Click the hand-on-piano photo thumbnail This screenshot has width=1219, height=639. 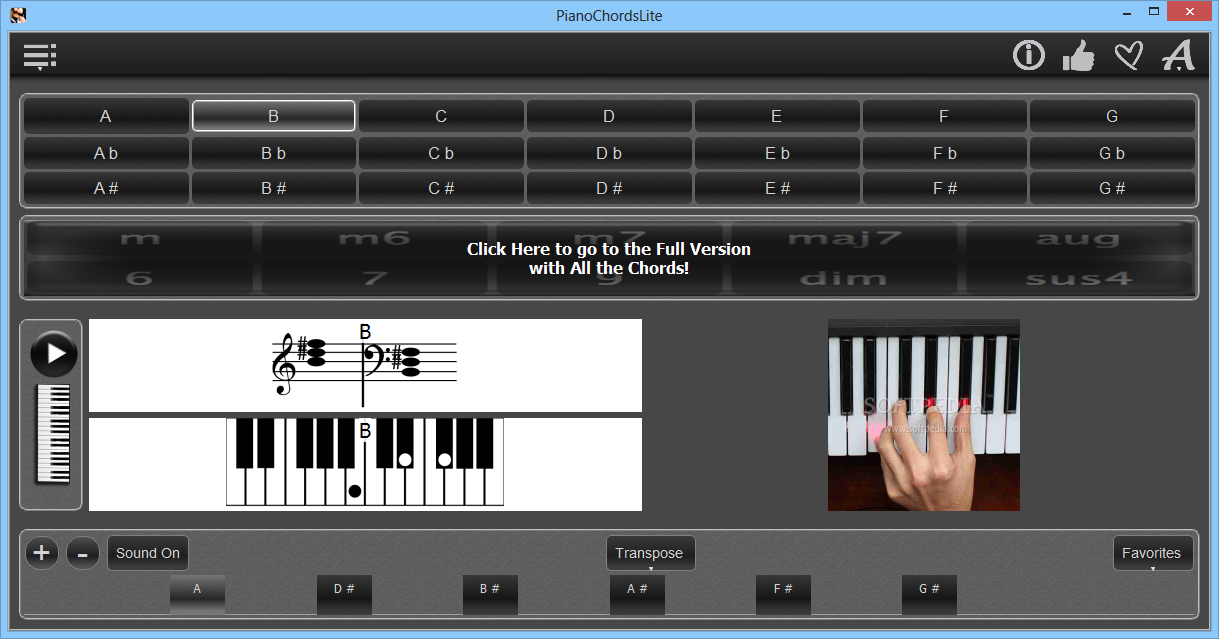[924, 415]
